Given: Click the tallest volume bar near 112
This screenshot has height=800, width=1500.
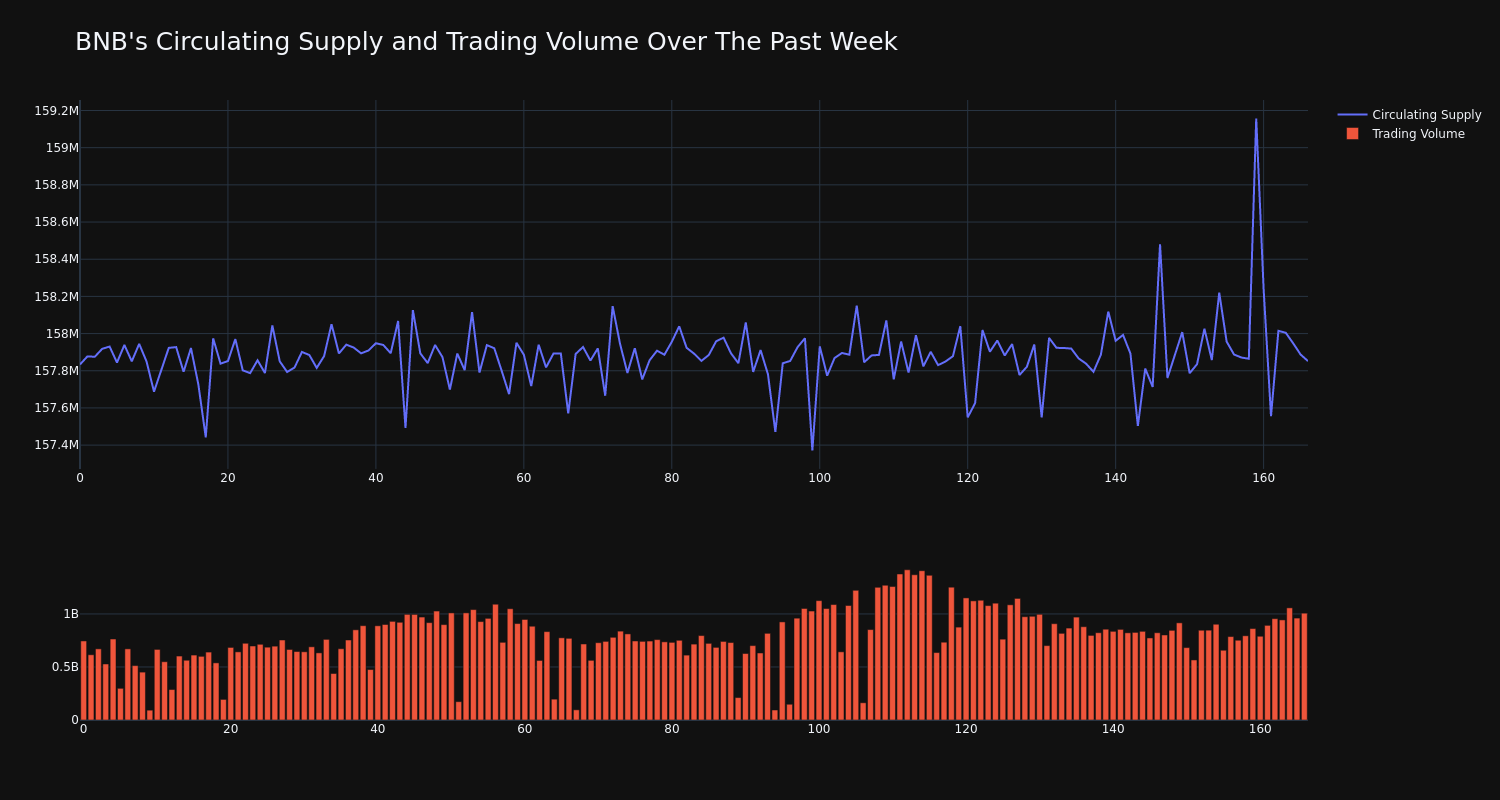Looking at the screenshot, I should pyautogui.click(x=907, y=645).
